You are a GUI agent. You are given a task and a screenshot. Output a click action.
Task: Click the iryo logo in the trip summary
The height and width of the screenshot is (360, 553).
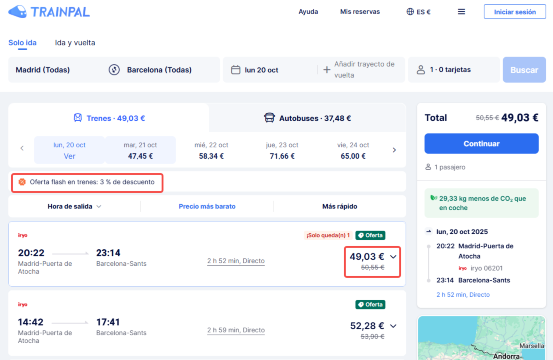[x=463, y=268]
